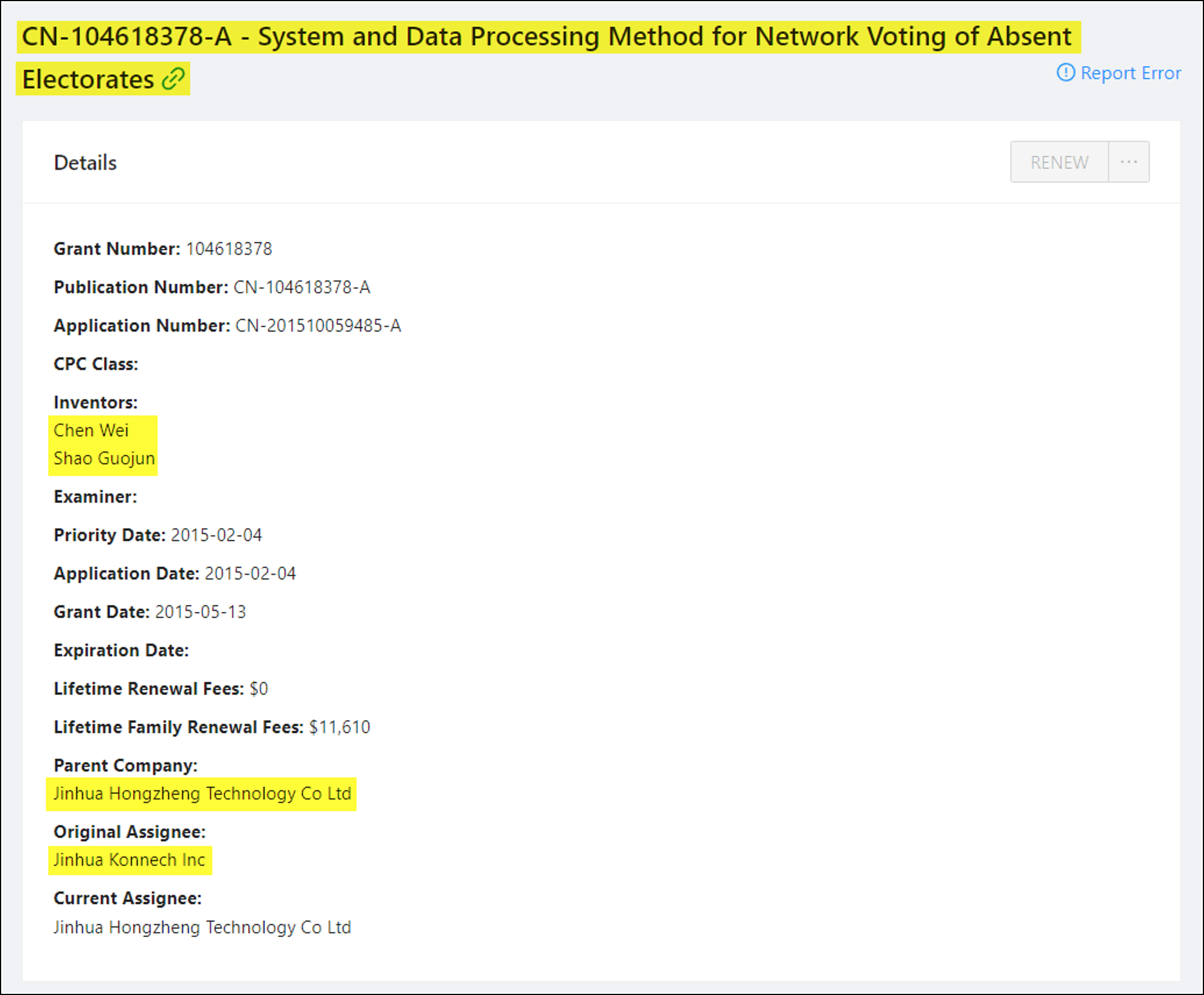
Task: Click Lifetime Renewal Fees value $0
Action: coord(259,689)
